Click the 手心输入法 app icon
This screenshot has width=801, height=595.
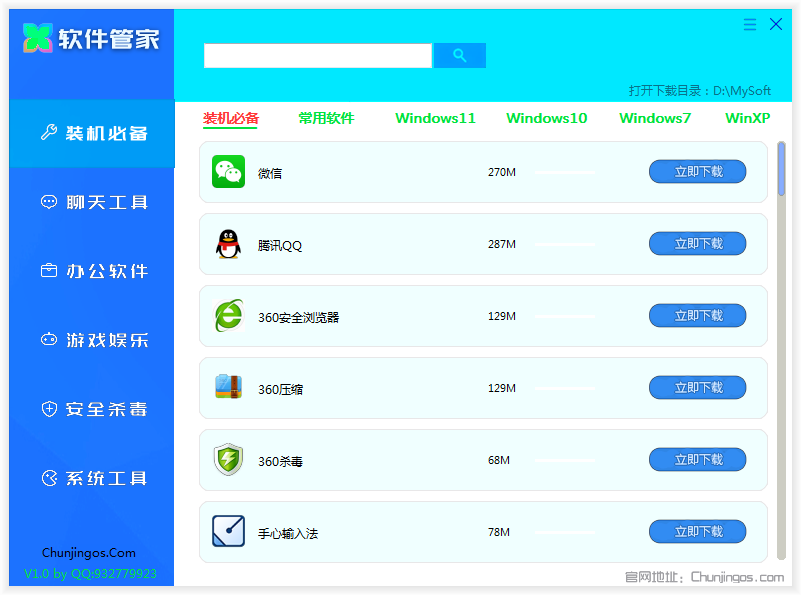[228, 531]
